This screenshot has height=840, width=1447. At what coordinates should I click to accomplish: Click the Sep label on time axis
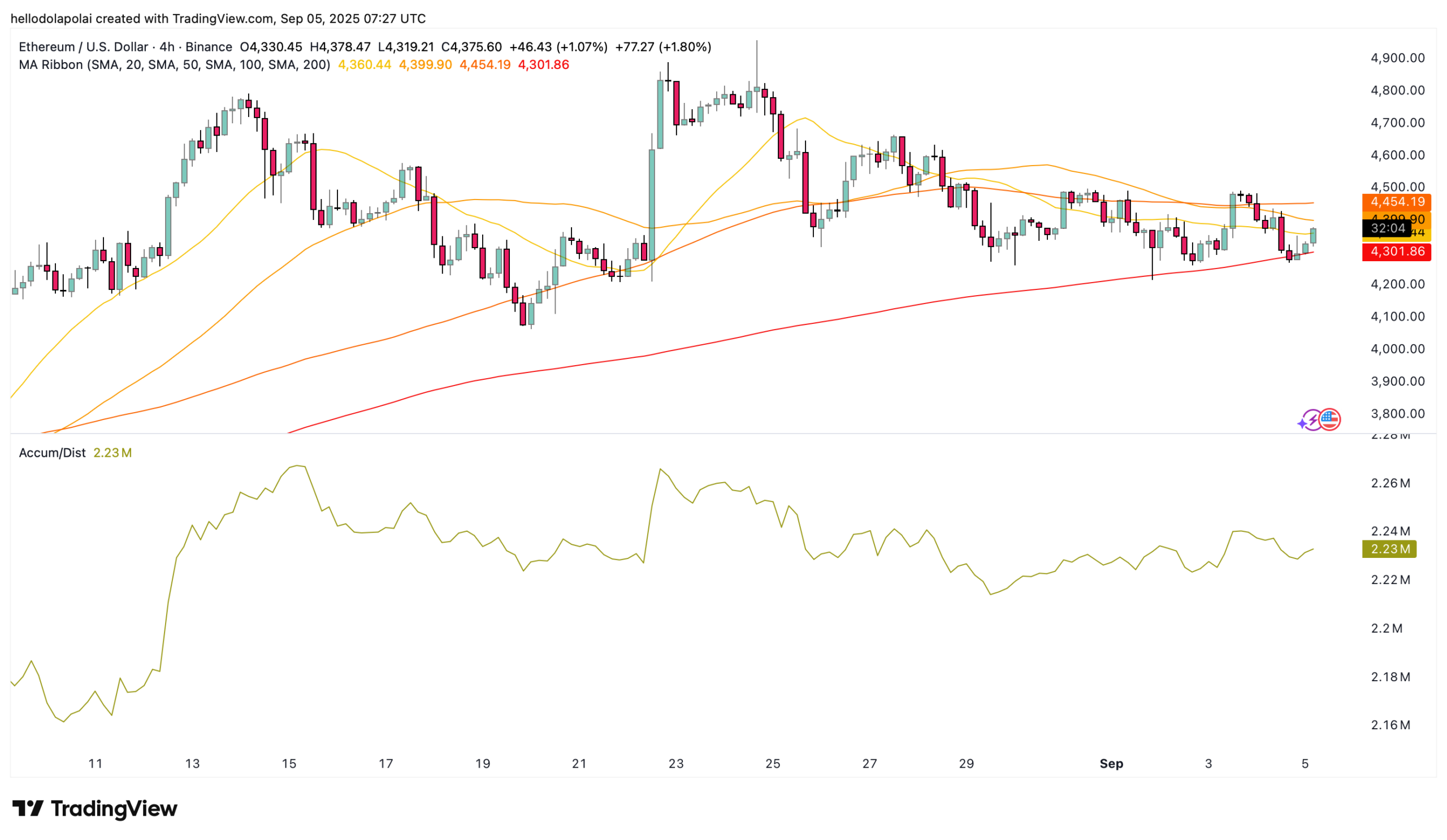[1112, 764]
